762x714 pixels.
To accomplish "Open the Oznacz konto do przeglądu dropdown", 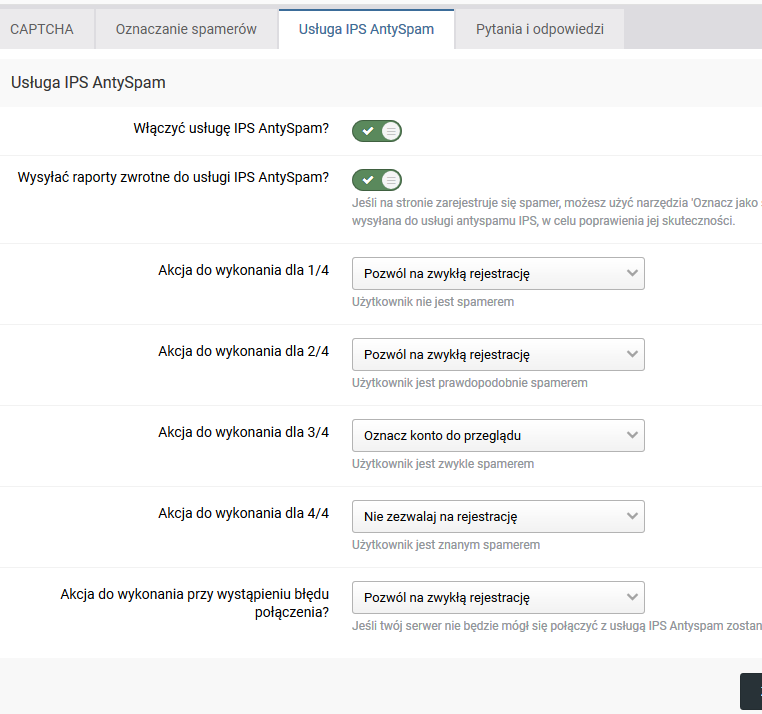I will pyautogui.click(x=498, y=435).
